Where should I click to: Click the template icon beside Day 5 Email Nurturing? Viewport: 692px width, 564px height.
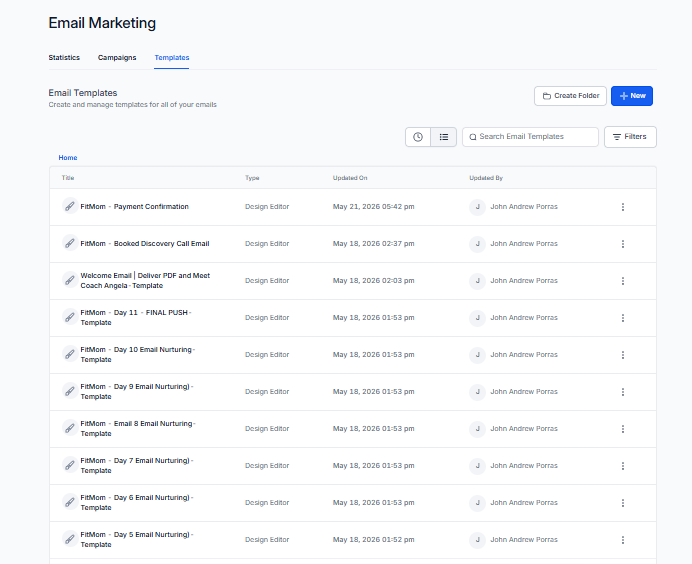[x=70, y=540]
